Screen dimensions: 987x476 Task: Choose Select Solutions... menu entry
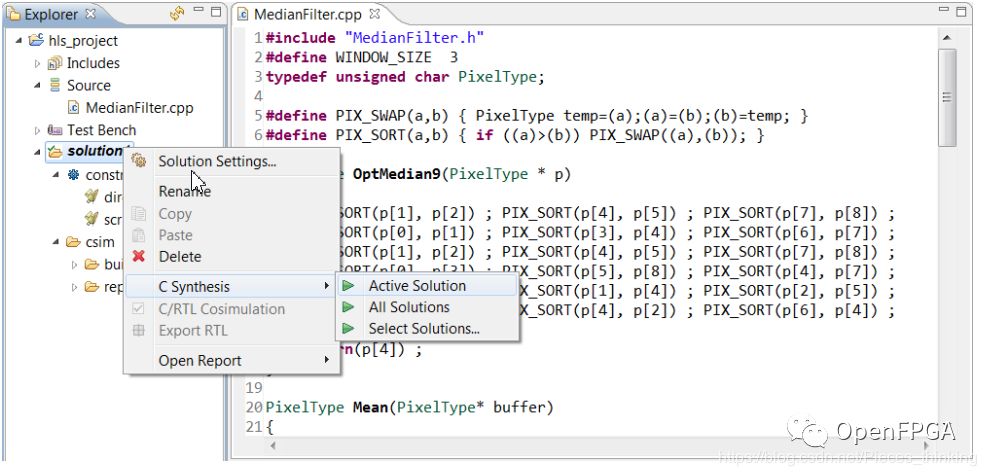[427, 329]
